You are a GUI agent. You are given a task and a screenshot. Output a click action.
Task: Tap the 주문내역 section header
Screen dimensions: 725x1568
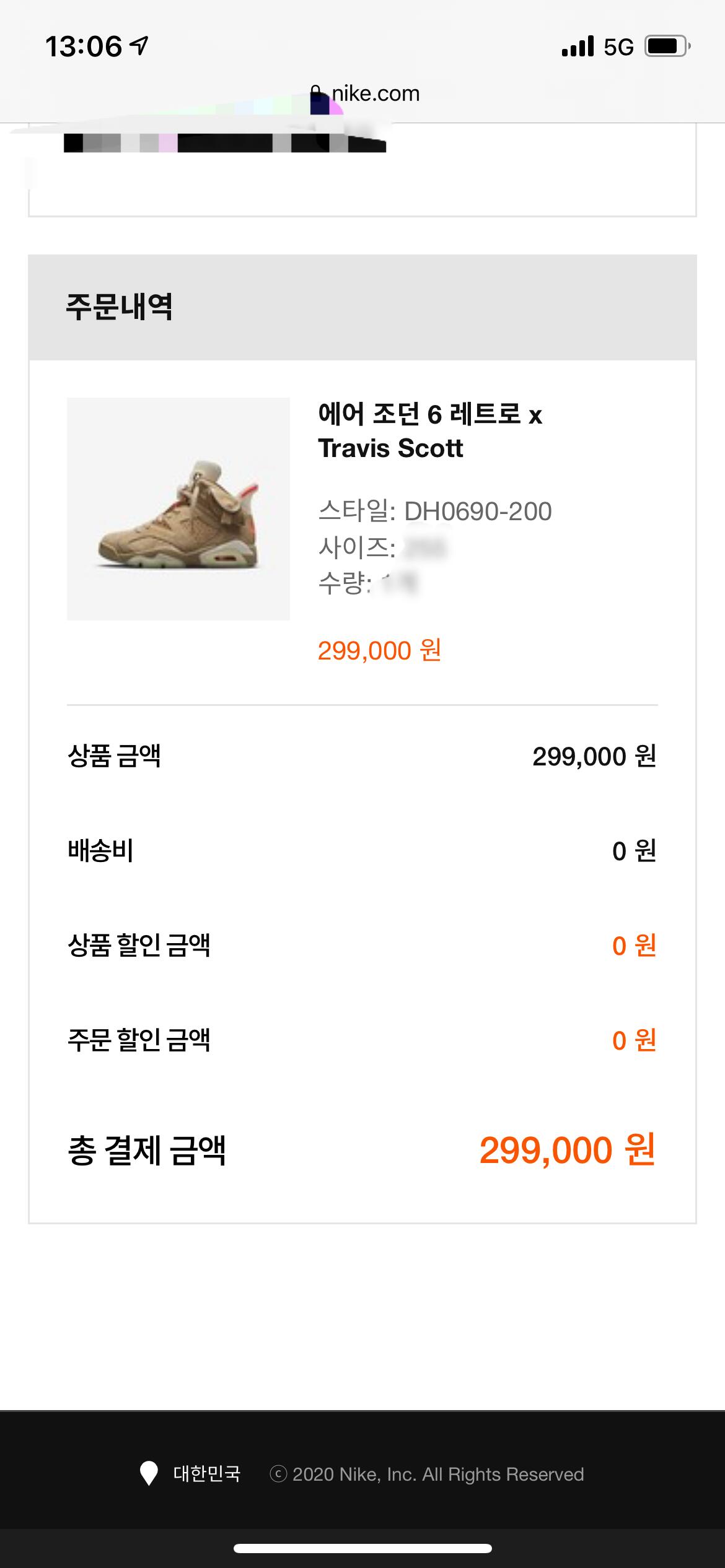(x=119, y=307)
